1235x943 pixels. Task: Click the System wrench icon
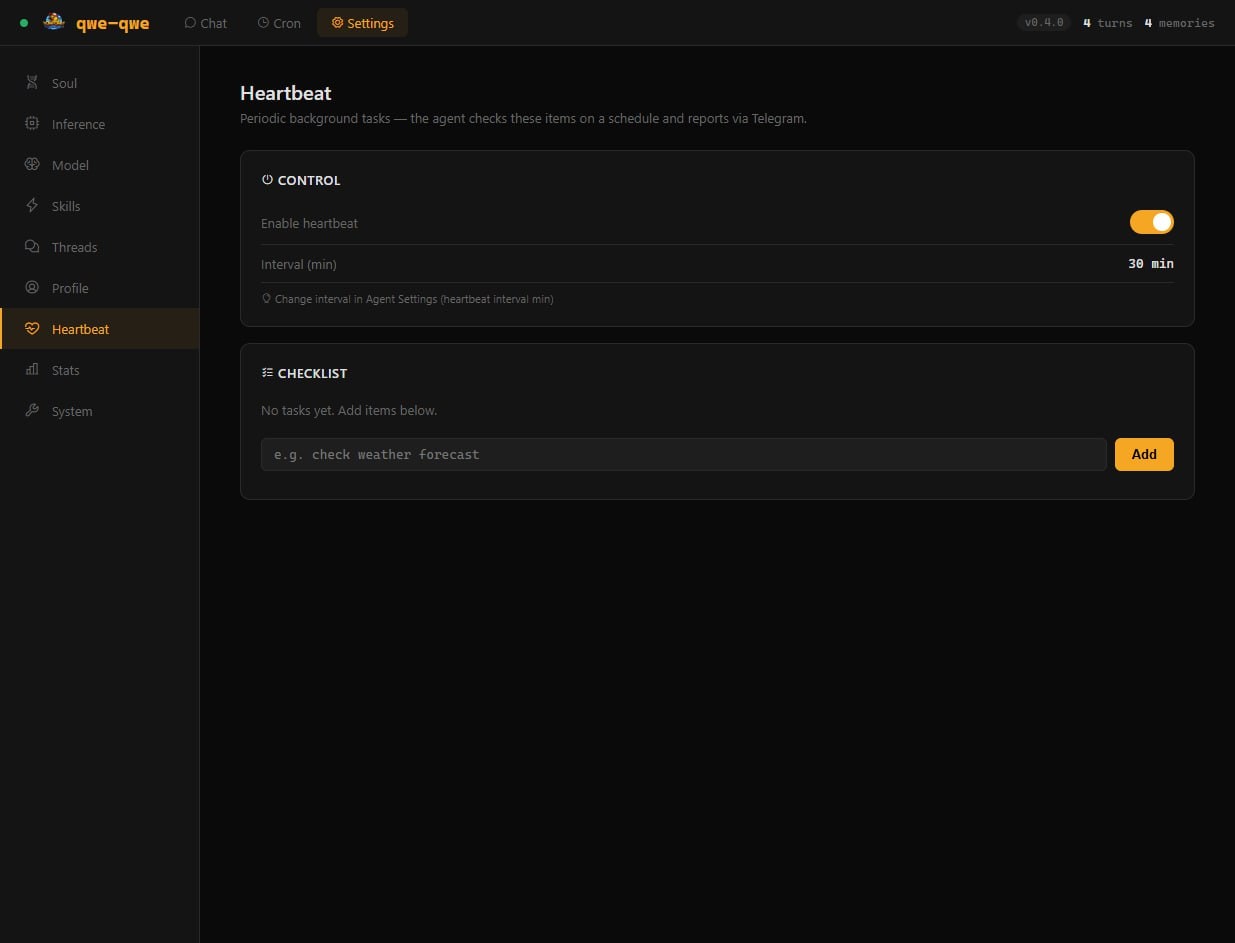(x=32, y=411)
